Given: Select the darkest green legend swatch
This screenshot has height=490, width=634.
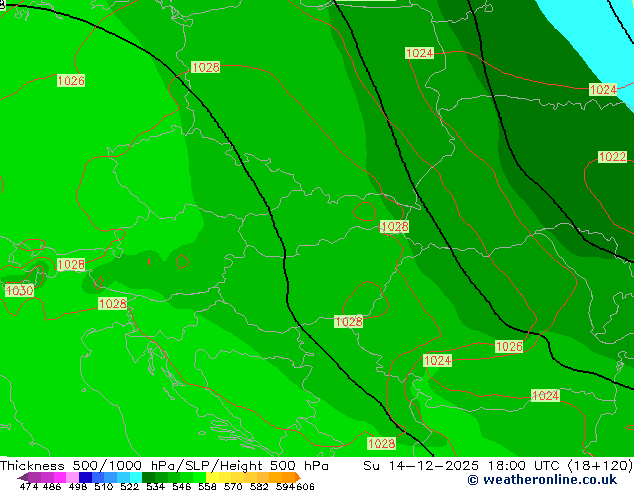Looking at the screenshot, I should pyautogui.click(x=148, y=477).
